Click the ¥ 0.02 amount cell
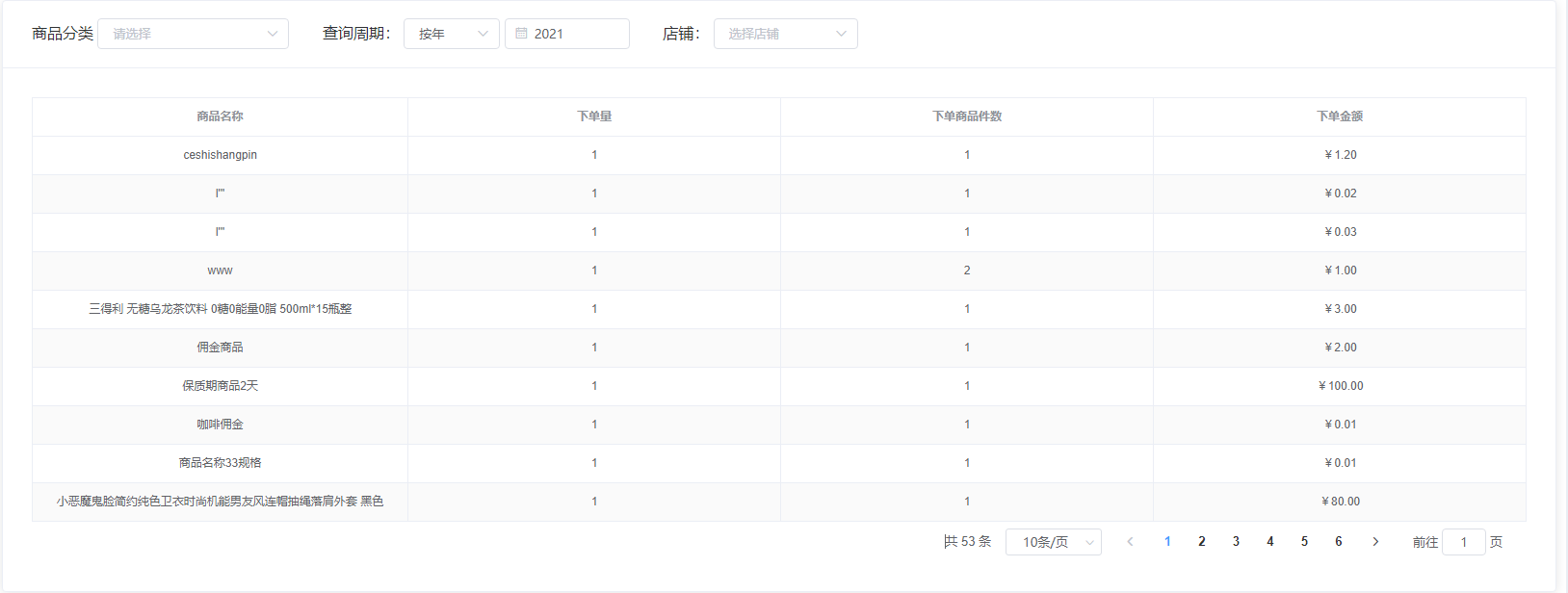This screenshot has width=1568, height=593. tap(1341, 193)
